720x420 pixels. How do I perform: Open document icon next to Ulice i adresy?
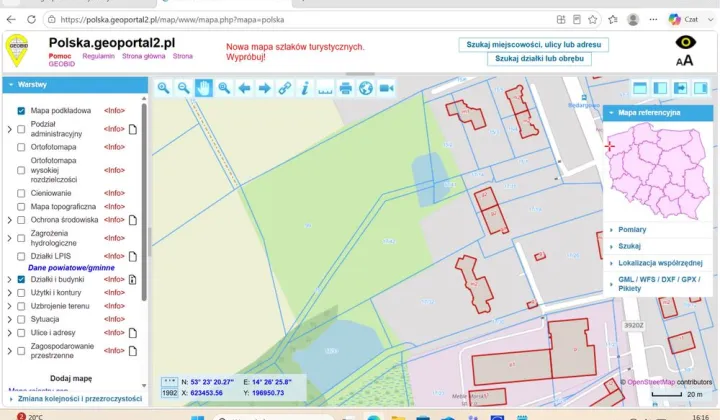point(133,333)
